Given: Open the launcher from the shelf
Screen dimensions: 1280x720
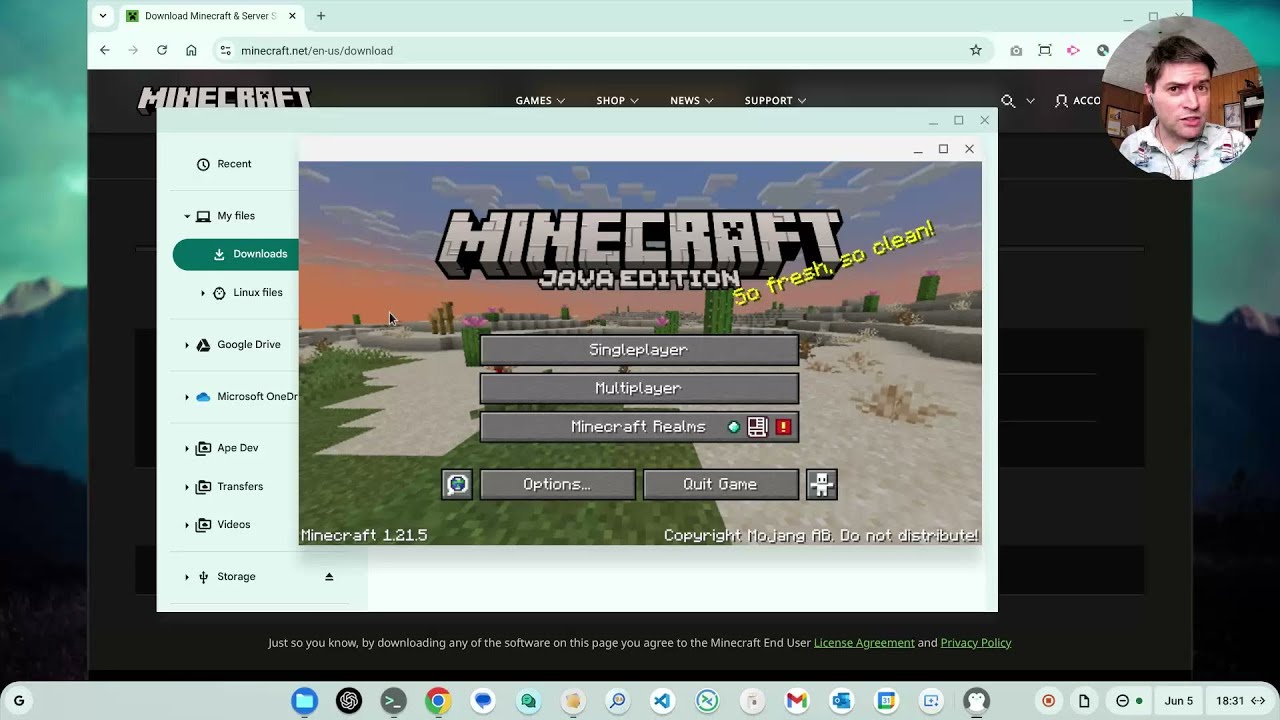Looking at the screenshot, I should pos(19,701).
